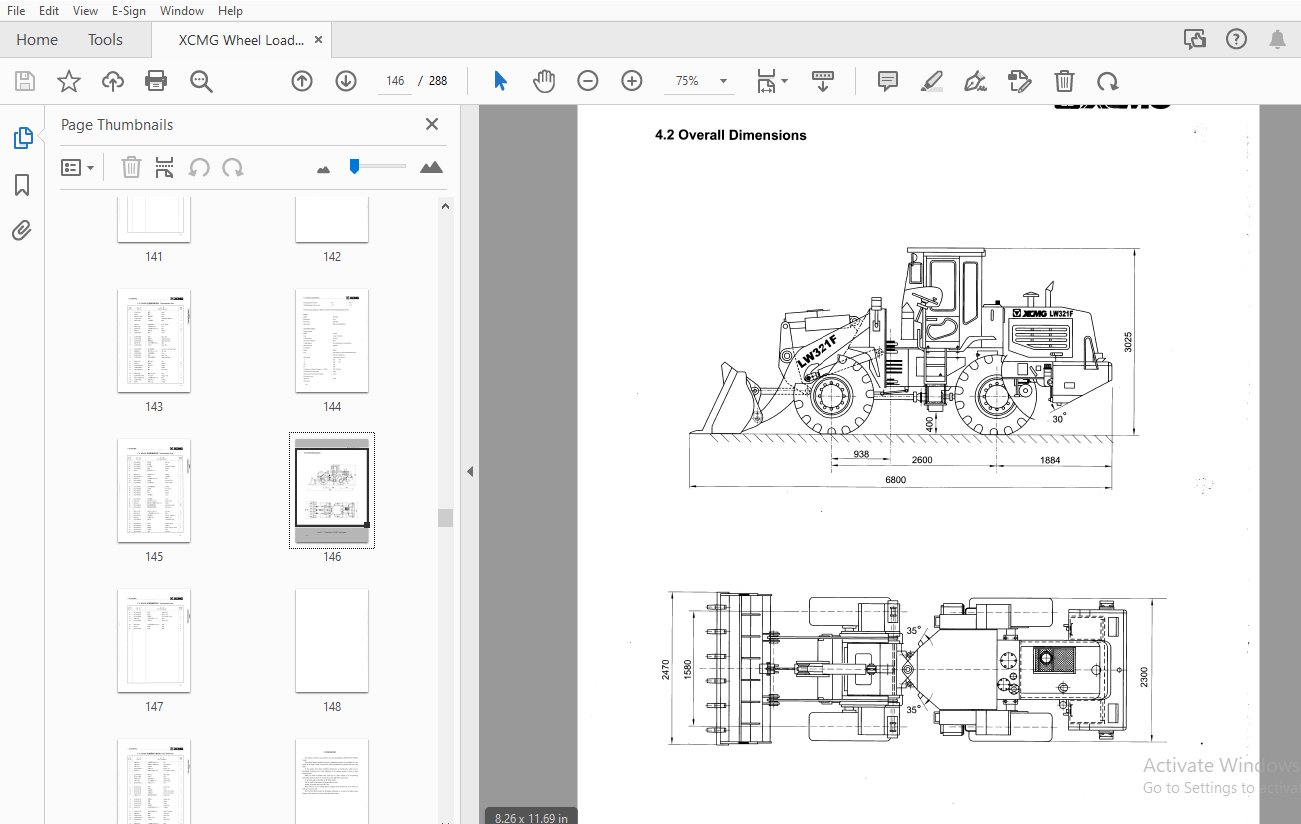Upload the file to the cloud

pos(113,81)
